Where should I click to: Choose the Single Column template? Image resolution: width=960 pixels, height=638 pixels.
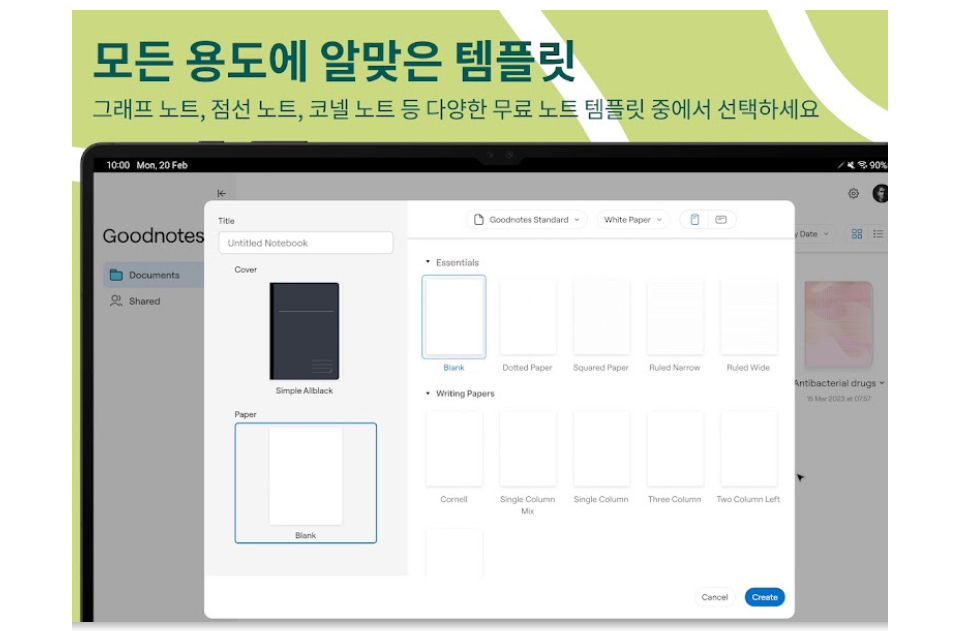pyautogui.click(x=601, y=448)
